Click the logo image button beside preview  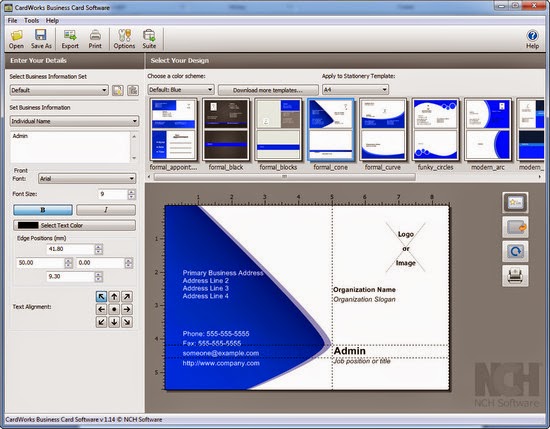(515, 203)
